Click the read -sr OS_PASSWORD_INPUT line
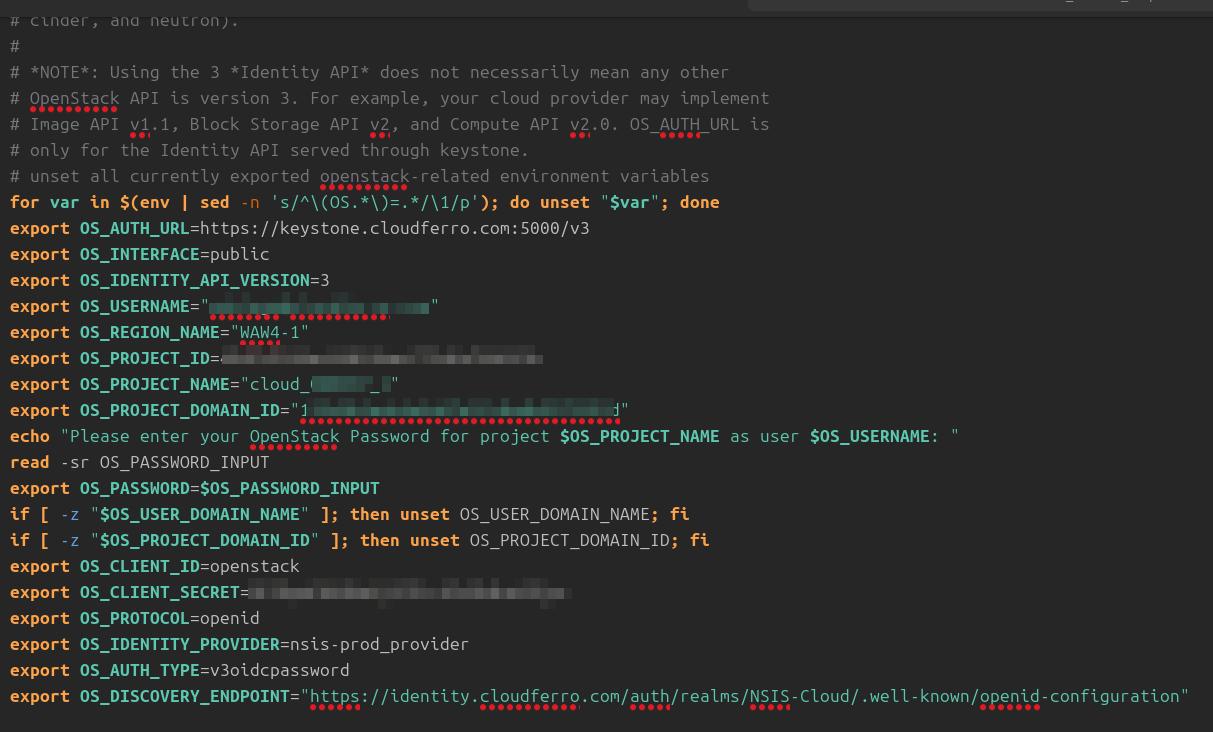Screen dimensions: 1213x732 (140, 462)
